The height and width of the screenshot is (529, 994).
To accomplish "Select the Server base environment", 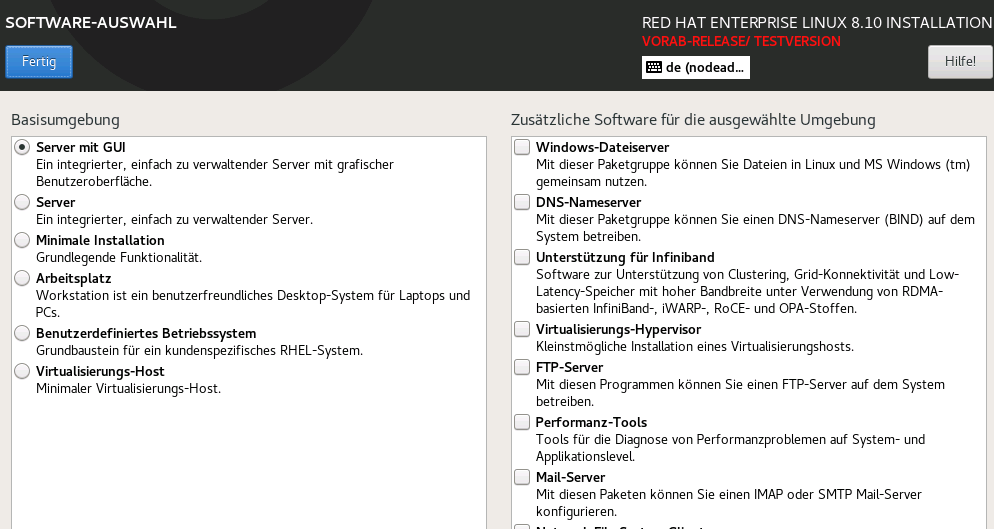I will (23, 202).
